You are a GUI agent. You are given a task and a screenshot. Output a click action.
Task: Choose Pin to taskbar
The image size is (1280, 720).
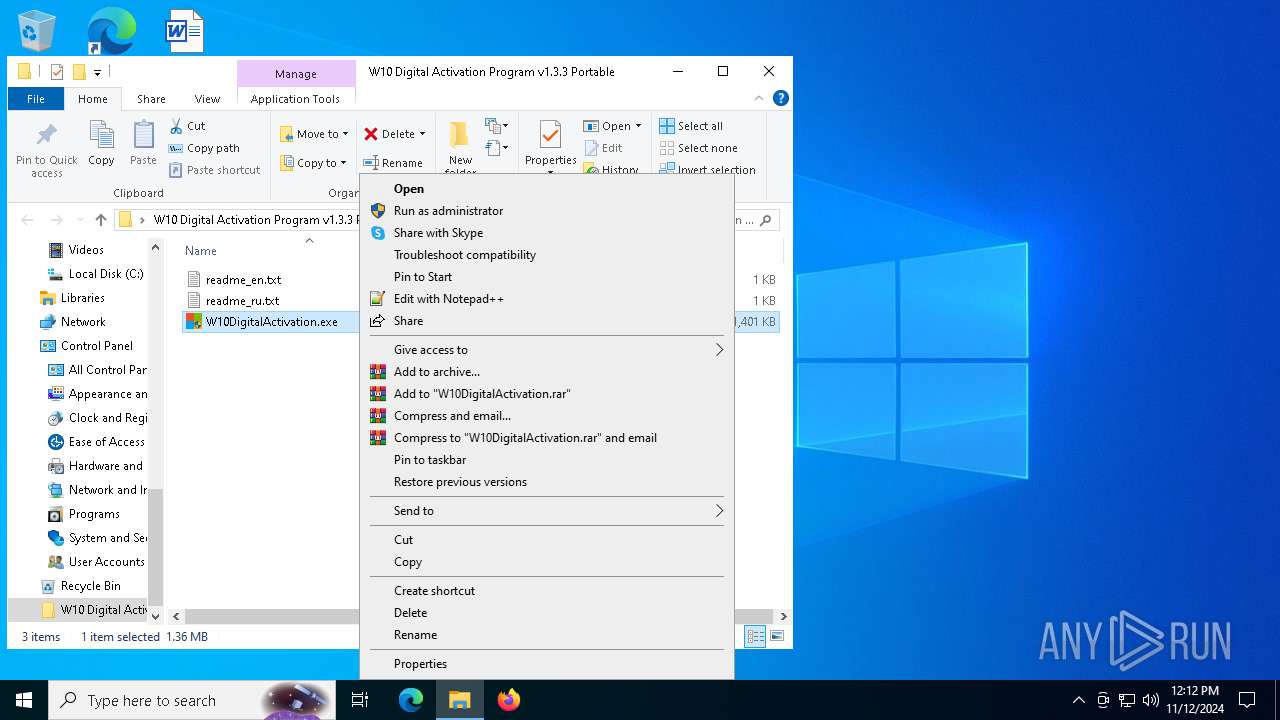(546, 460)
